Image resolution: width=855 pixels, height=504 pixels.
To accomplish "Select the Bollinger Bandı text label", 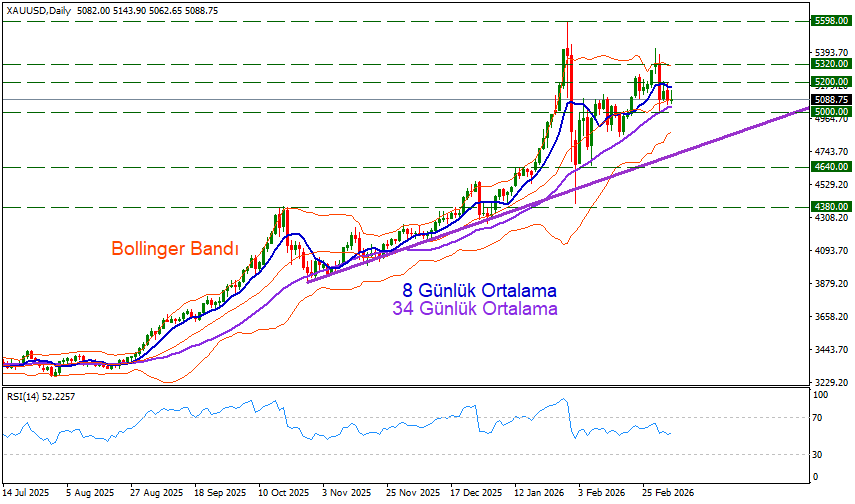I will pos(175,248).
